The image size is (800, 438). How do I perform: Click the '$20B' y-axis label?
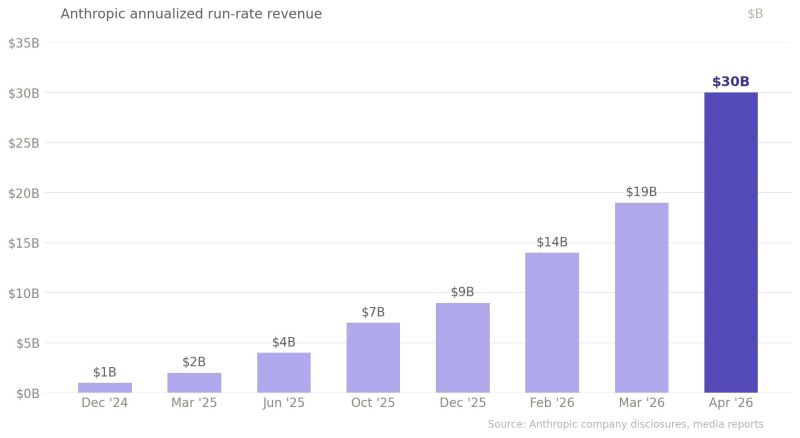(24, 193)
